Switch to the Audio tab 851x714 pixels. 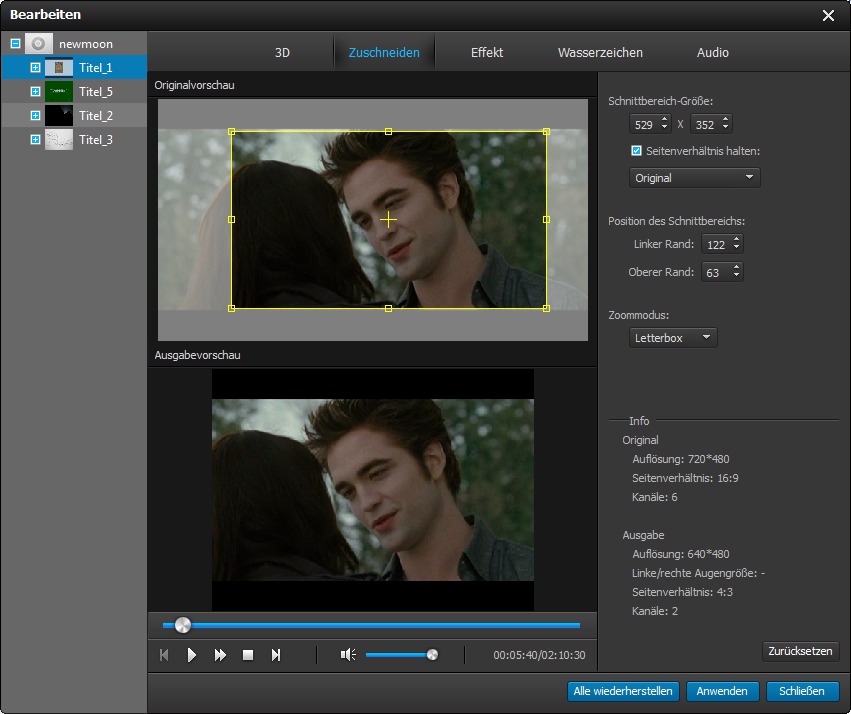[x=713, y=53]
